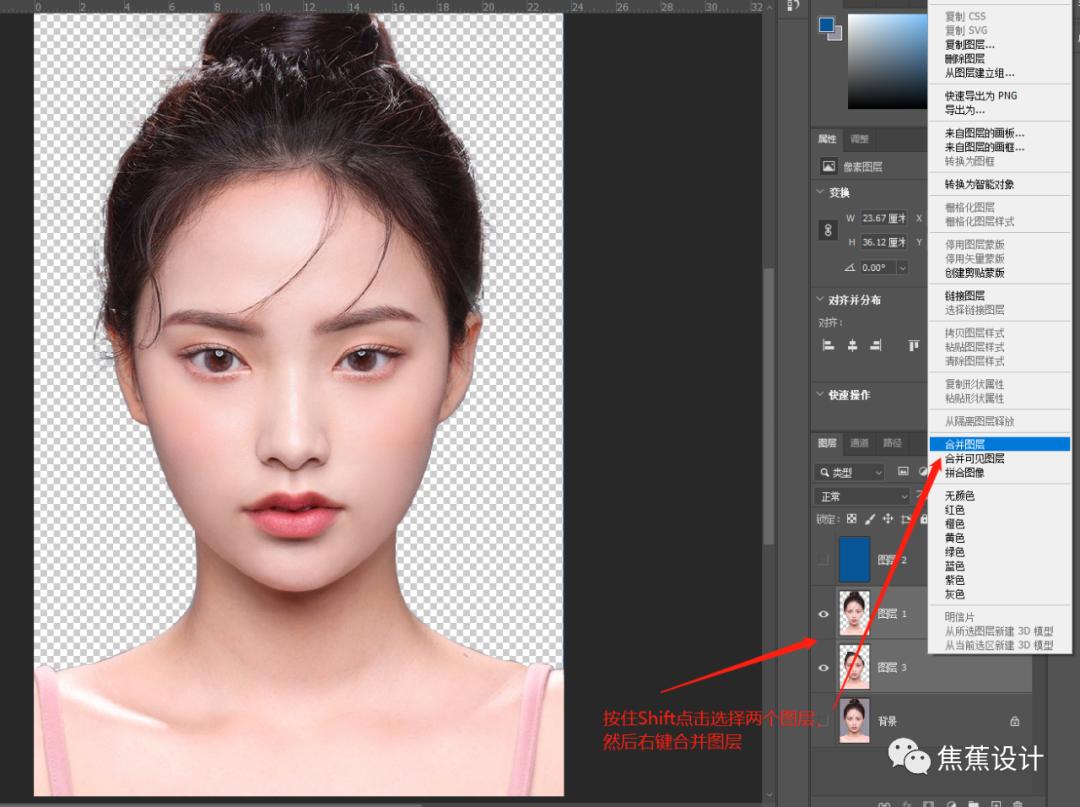Viewport: 1080px width, 807px height.
Task: Toggle visibility of 图层 3
Action: (823, 667)
